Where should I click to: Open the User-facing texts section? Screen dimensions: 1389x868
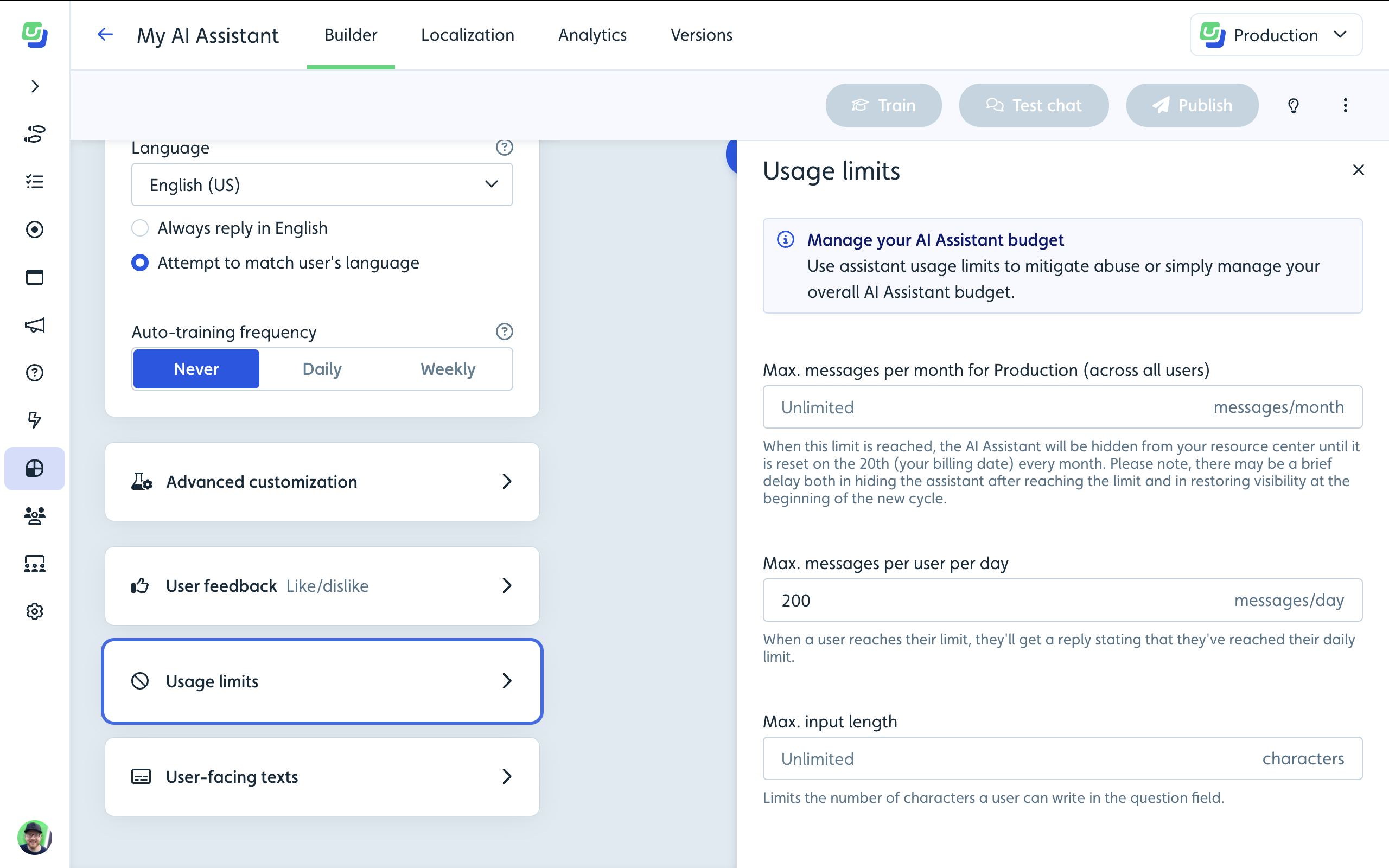[x=322, y=776]
